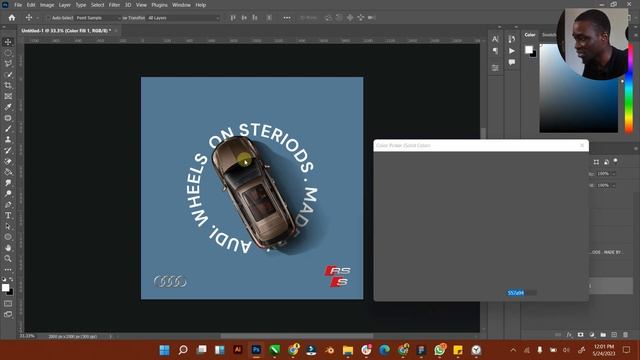Select the Polygonal Lasso tool
Screen dimensions: 640x360
pyautogui.click(x=8, y=64)
